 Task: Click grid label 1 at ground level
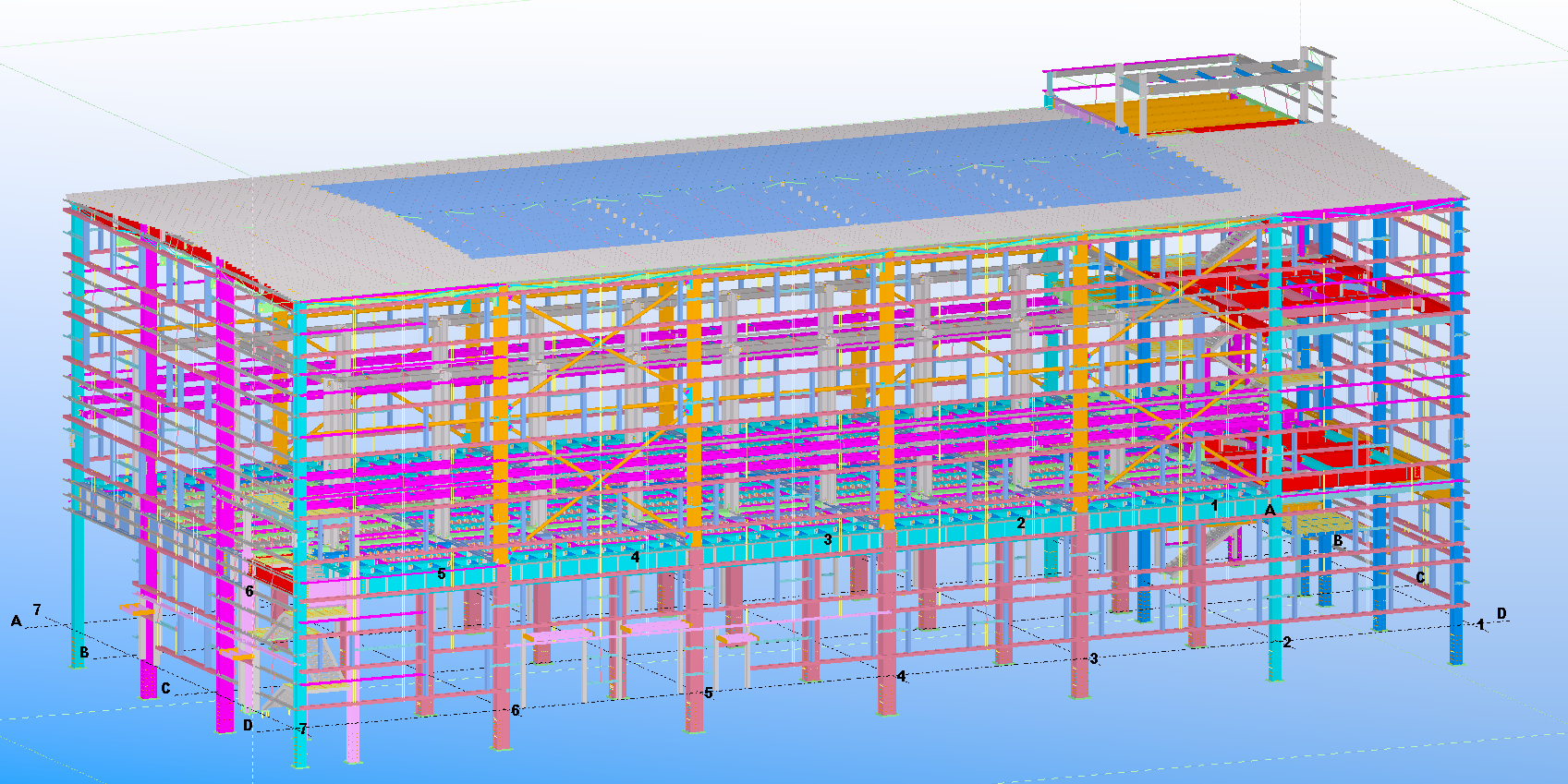(1480, 624)
